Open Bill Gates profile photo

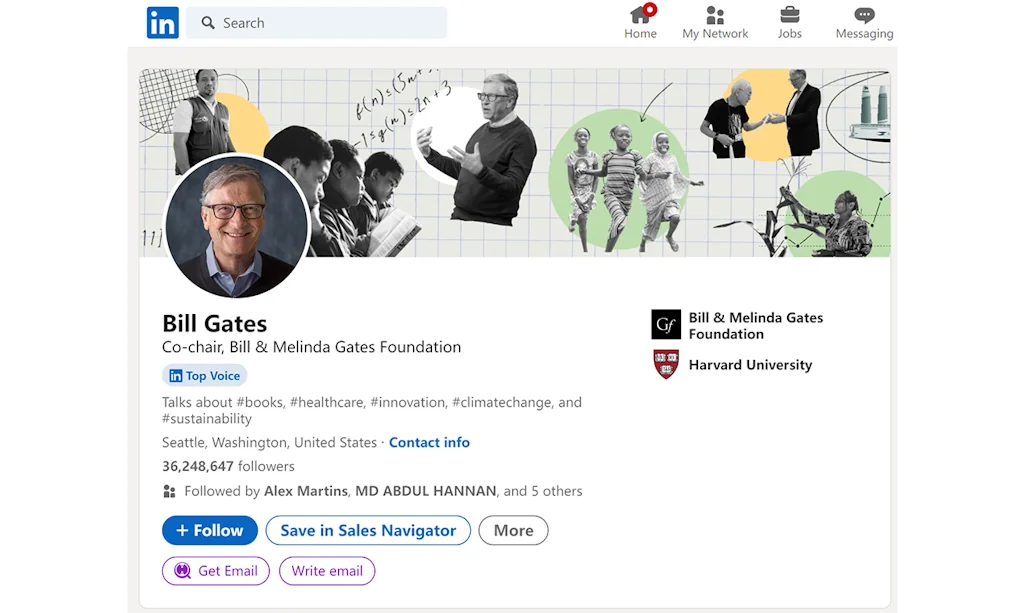click(237, 226)
